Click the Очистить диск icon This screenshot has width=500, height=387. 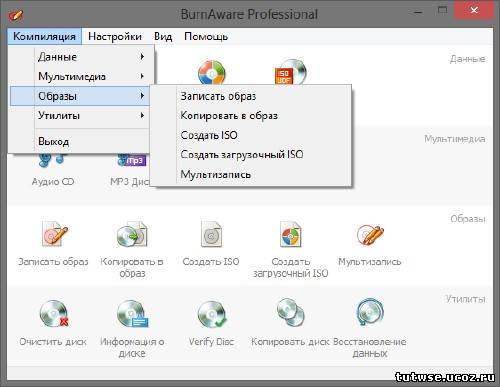[54, 314]
